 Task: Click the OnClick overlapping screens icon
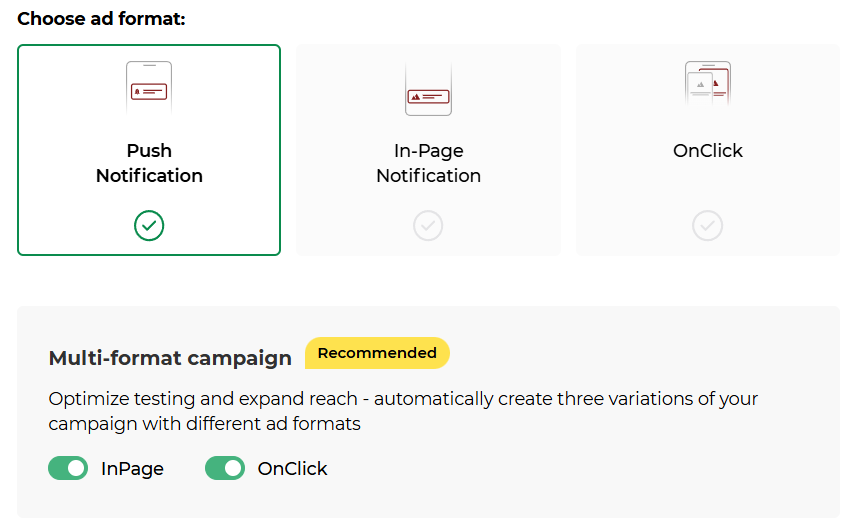[707, 84]
